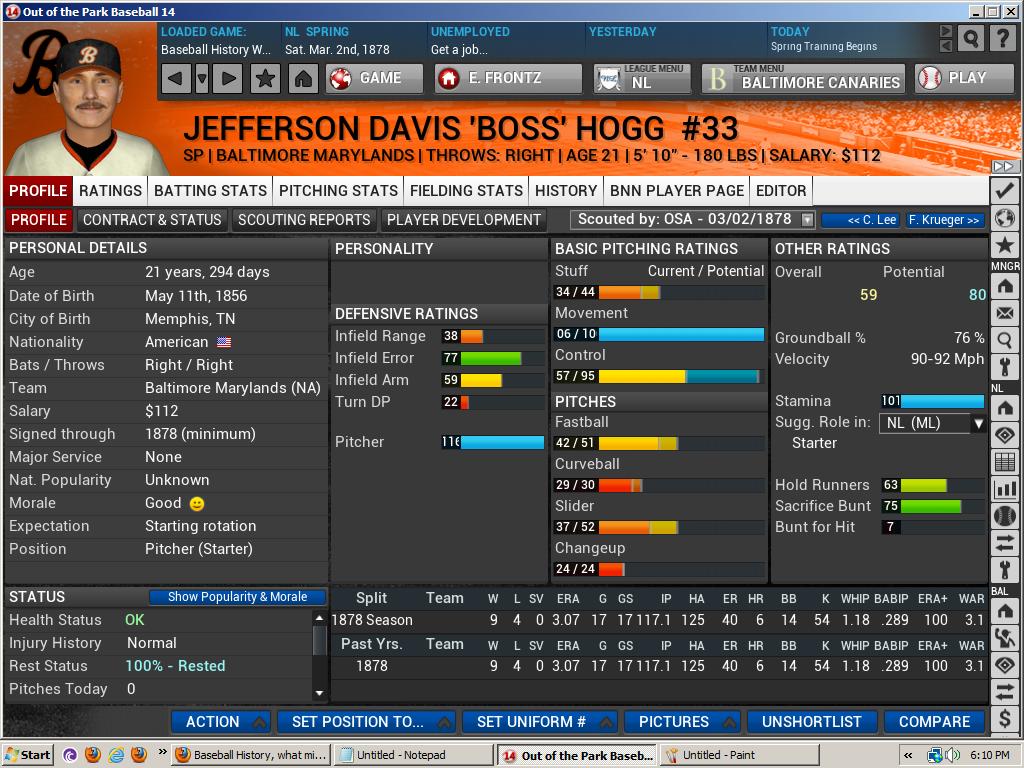1024x768 pixels.
Task: Open the search magnifier icon top right
Action: click(x=971, y=38)
